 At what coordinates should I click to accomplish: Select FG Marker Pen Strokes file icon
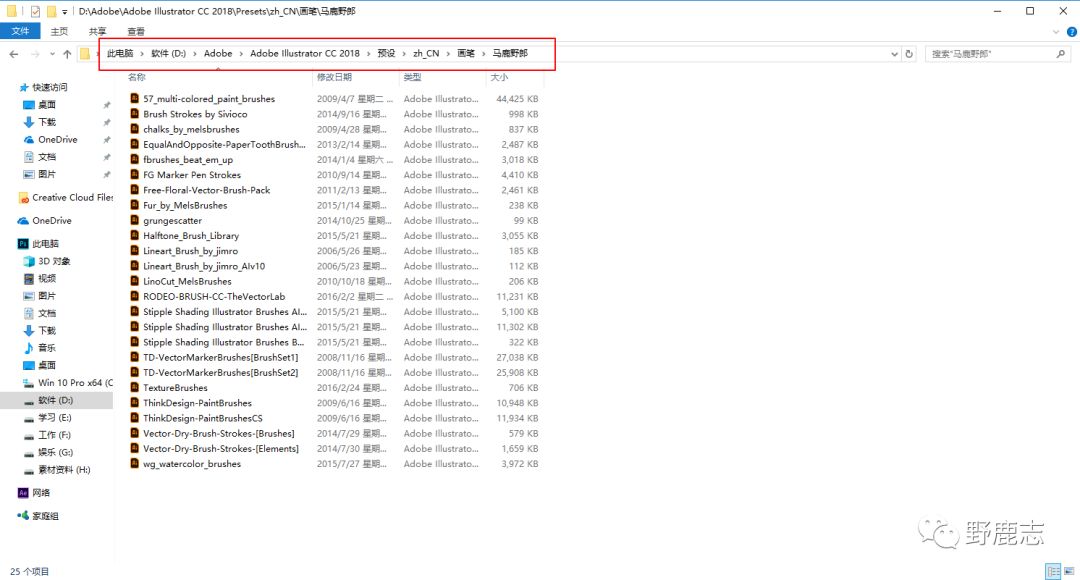click(x=134, y=174)
